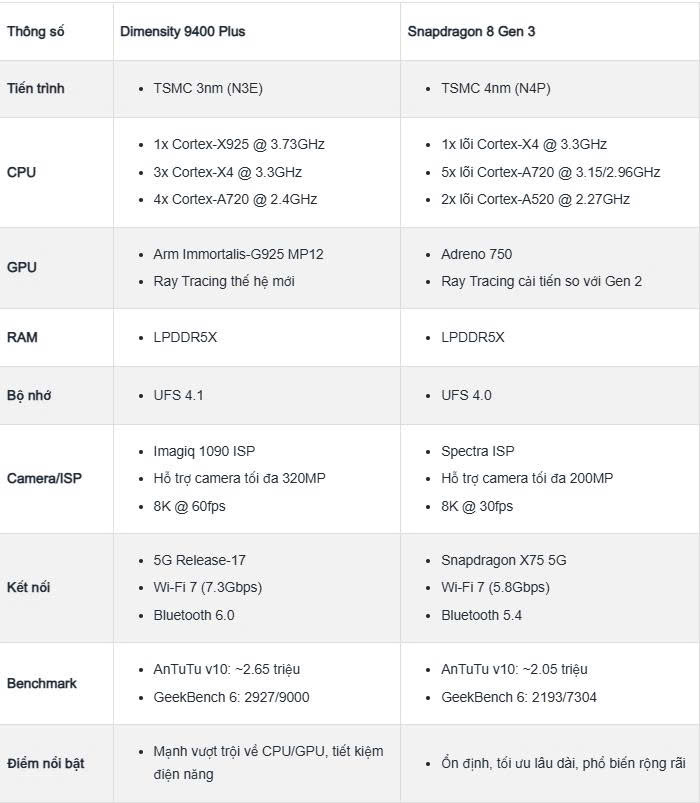Click the UFS 4.0 entry
This screenshot has height=803, width=700.
[466, 395]
